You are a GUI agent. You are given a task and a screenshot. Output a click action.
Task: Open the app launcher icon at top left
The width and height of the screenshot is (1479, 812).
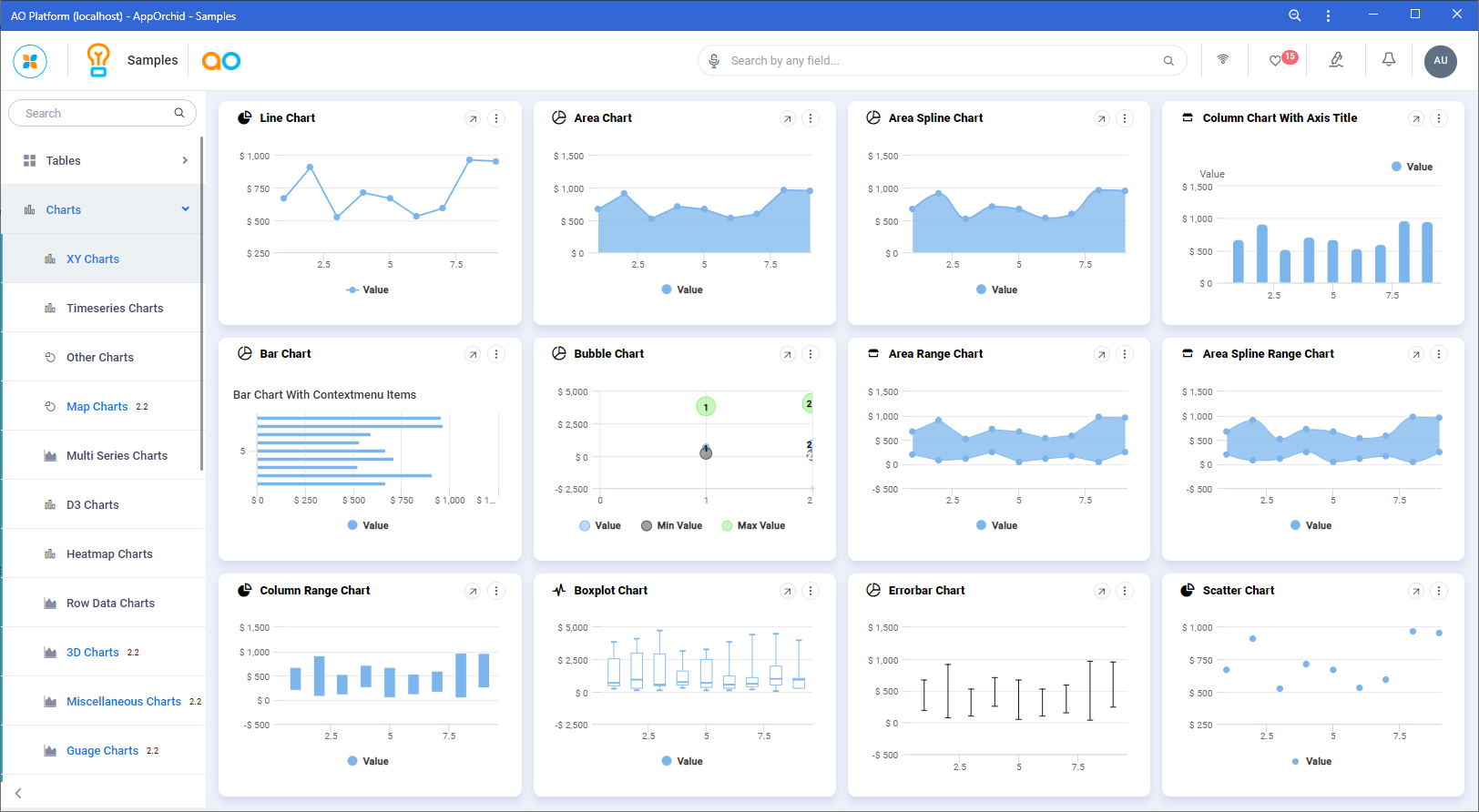click(x=30, y=61)
